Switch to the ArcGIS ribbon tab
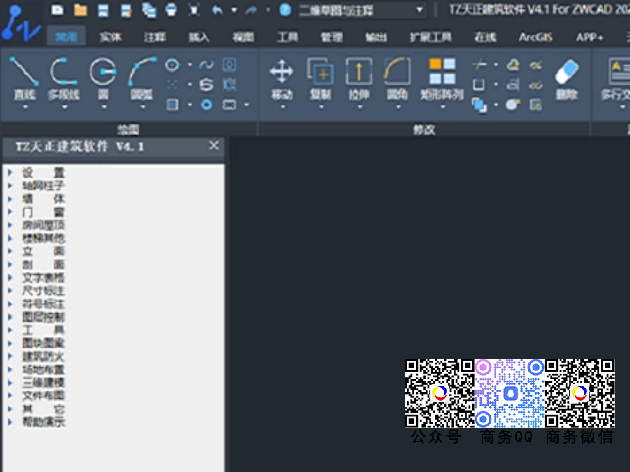Image resolution: width=630 pixels, height=472 pixels. 535,37
